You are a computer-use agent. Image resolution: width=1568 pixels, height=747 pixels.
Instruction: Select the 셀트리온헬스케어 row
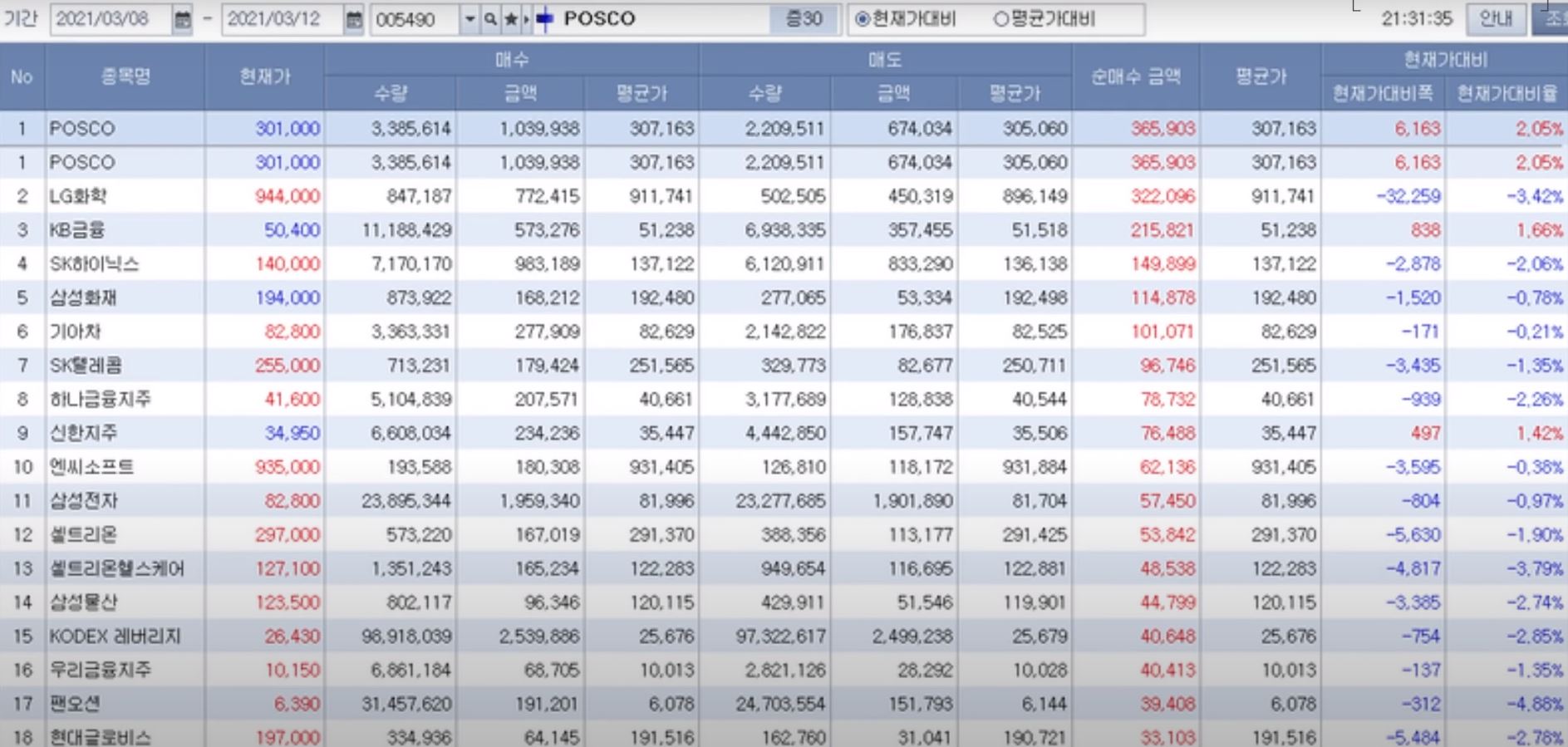pos(784,568)
